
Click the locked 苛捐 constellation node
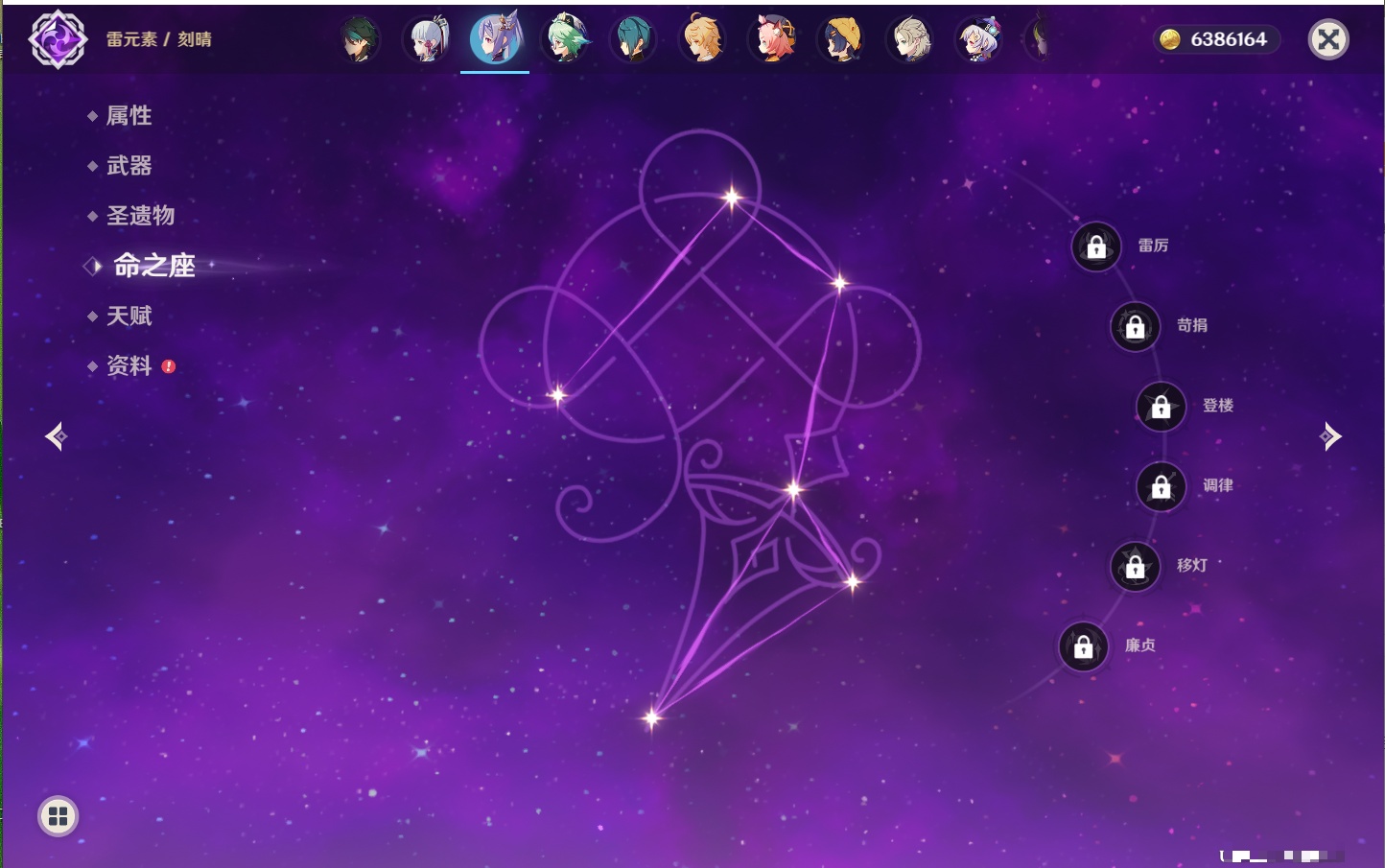[1135, 327]
